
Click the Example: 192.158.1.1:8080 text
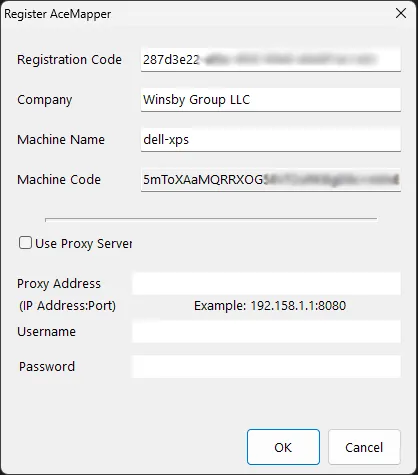(x=270, y=306)
